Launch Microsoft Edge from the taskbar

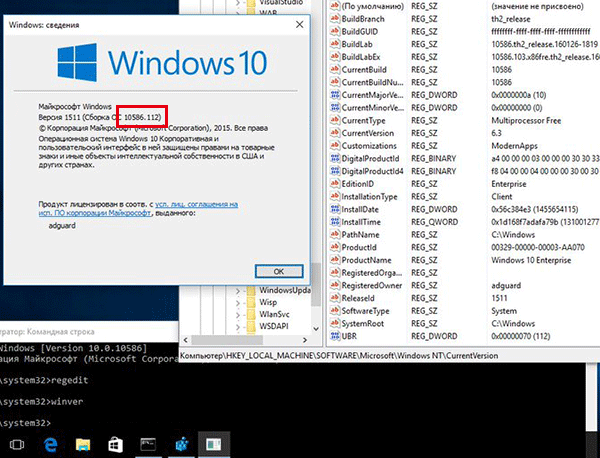pos(50,445)
